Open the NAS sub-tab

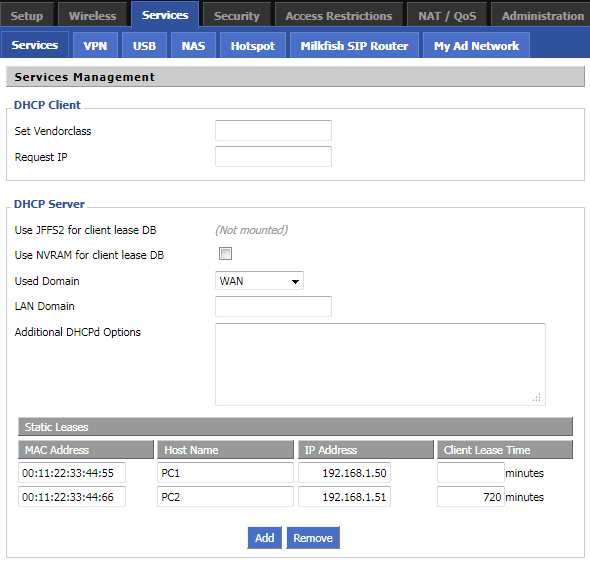(x=193, y=46)
